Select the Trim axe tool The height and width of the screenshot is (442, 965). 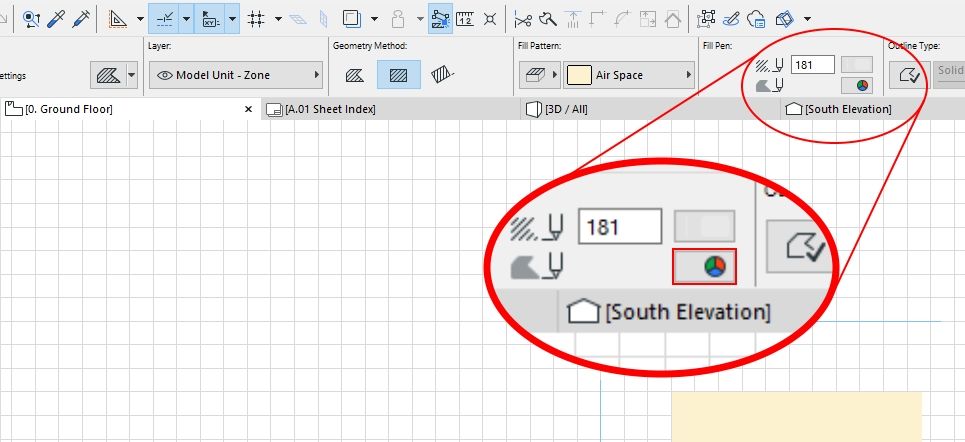pos(547,20)
